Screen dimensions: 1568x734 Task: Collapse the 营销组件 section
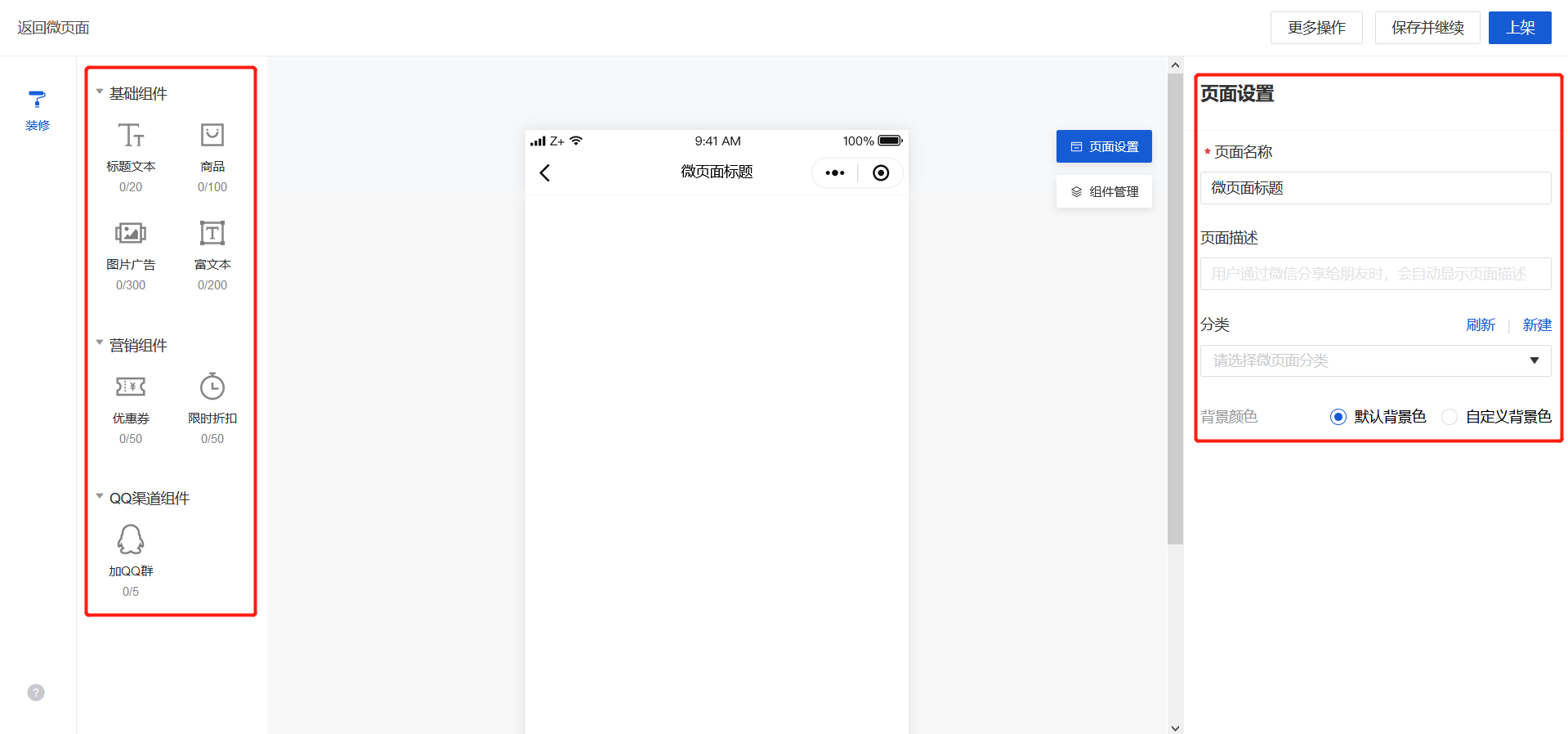100,342
